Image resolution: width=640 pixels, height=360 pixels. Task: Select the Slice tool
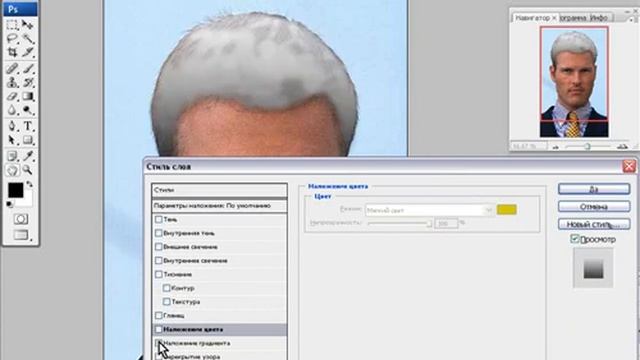(x=27, y=52)
